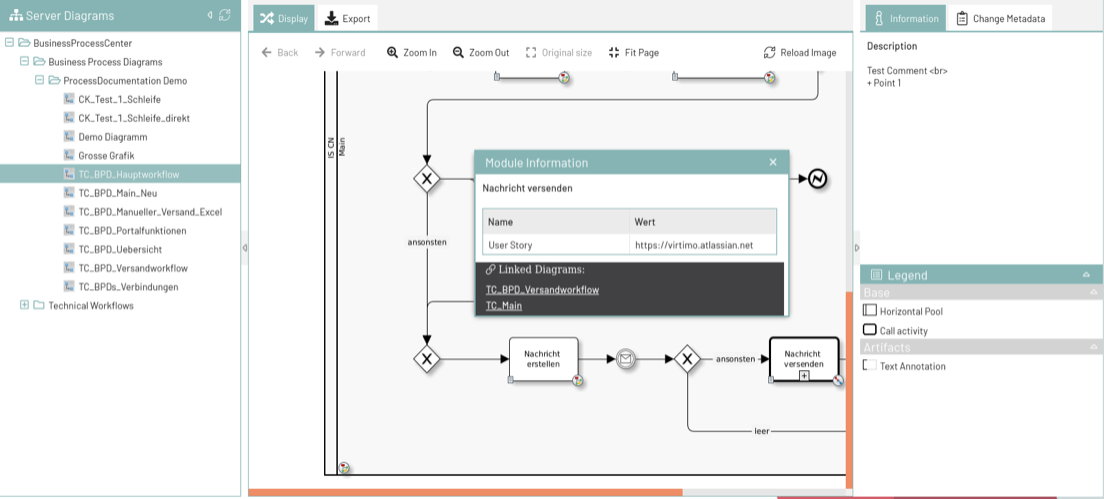Screen dimensions: 1104x499
Task: Toggle the Horizontal Pool legend checkbox
Action: pos(869,311)
